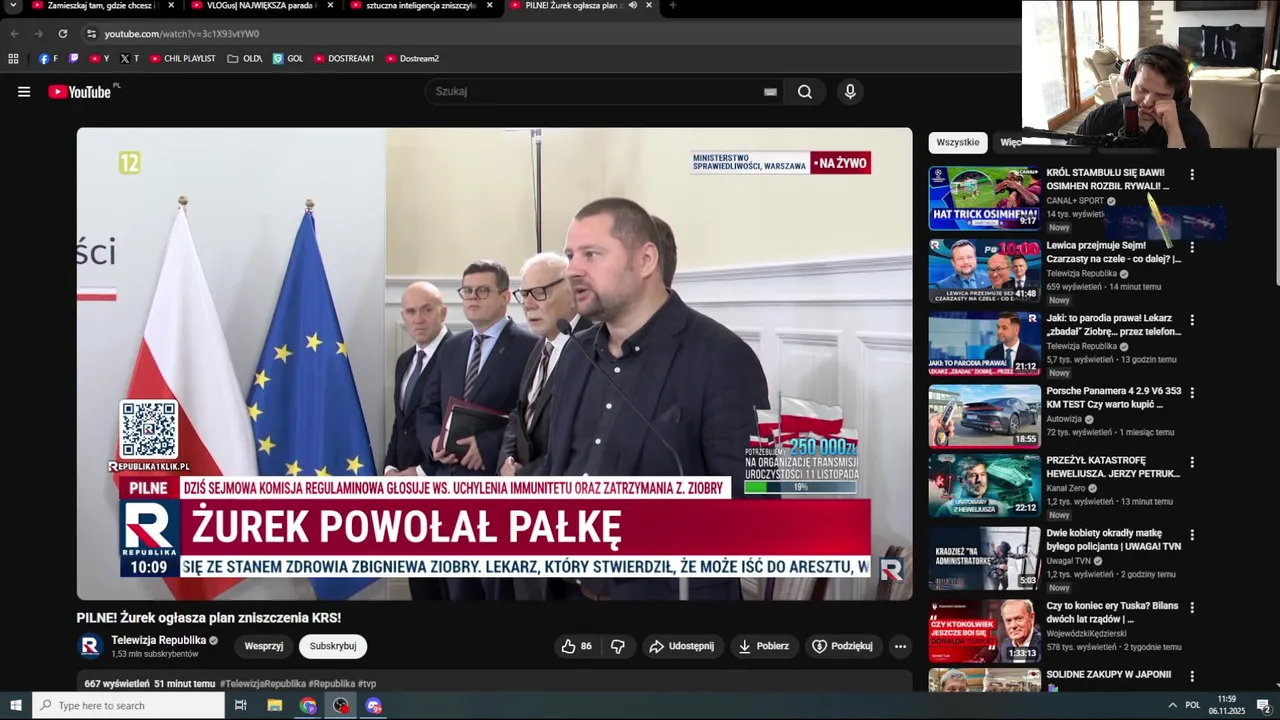Viewport: 1280px width, 720px height.
Task: Download the video with Pobierz
Action: 764,646
